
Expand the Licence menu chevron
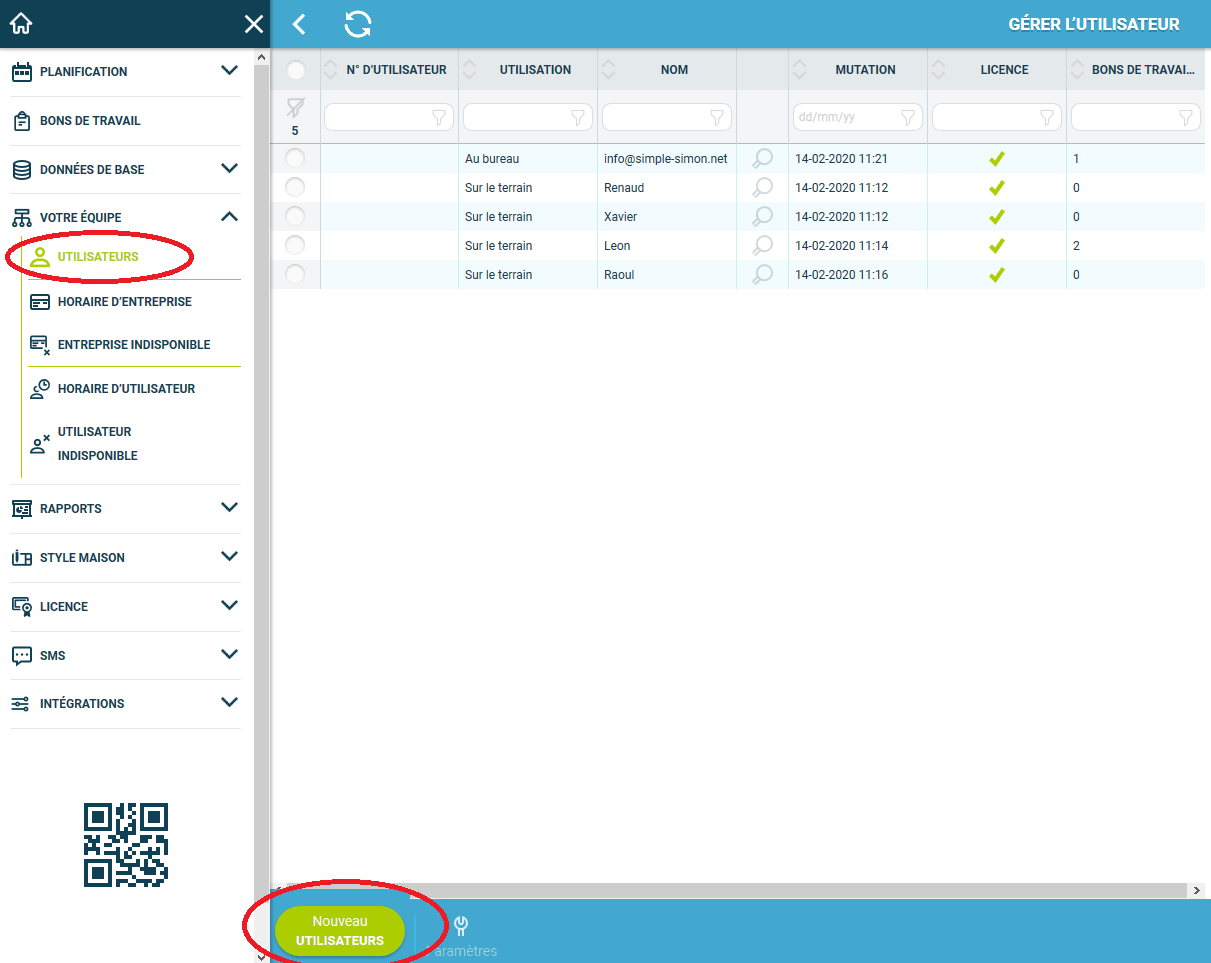229,605
